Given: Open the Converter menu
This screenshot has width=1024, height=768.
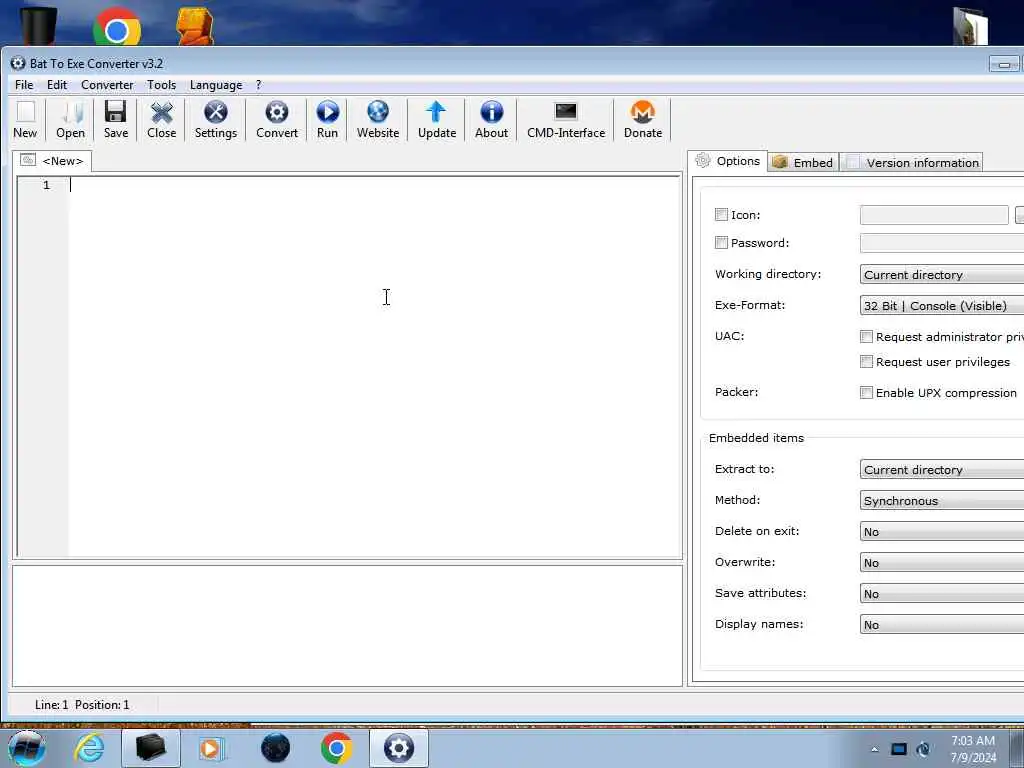Looking at the screenshot, I should pyautogui.click(x=107, y=85).
